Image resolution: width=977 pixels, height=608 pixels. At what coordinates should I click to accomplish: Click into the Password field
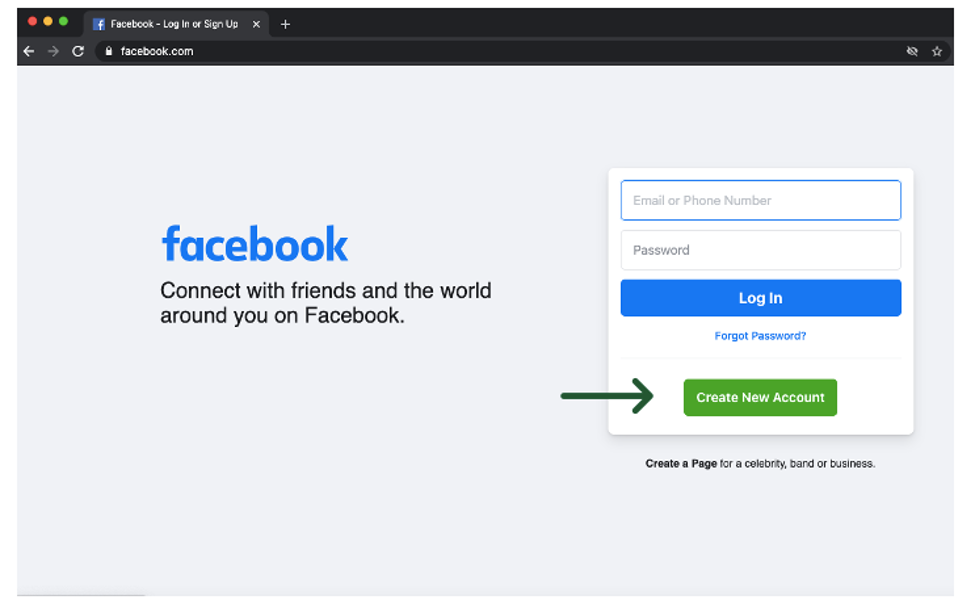pyautogui.click(x=760, y=250)
